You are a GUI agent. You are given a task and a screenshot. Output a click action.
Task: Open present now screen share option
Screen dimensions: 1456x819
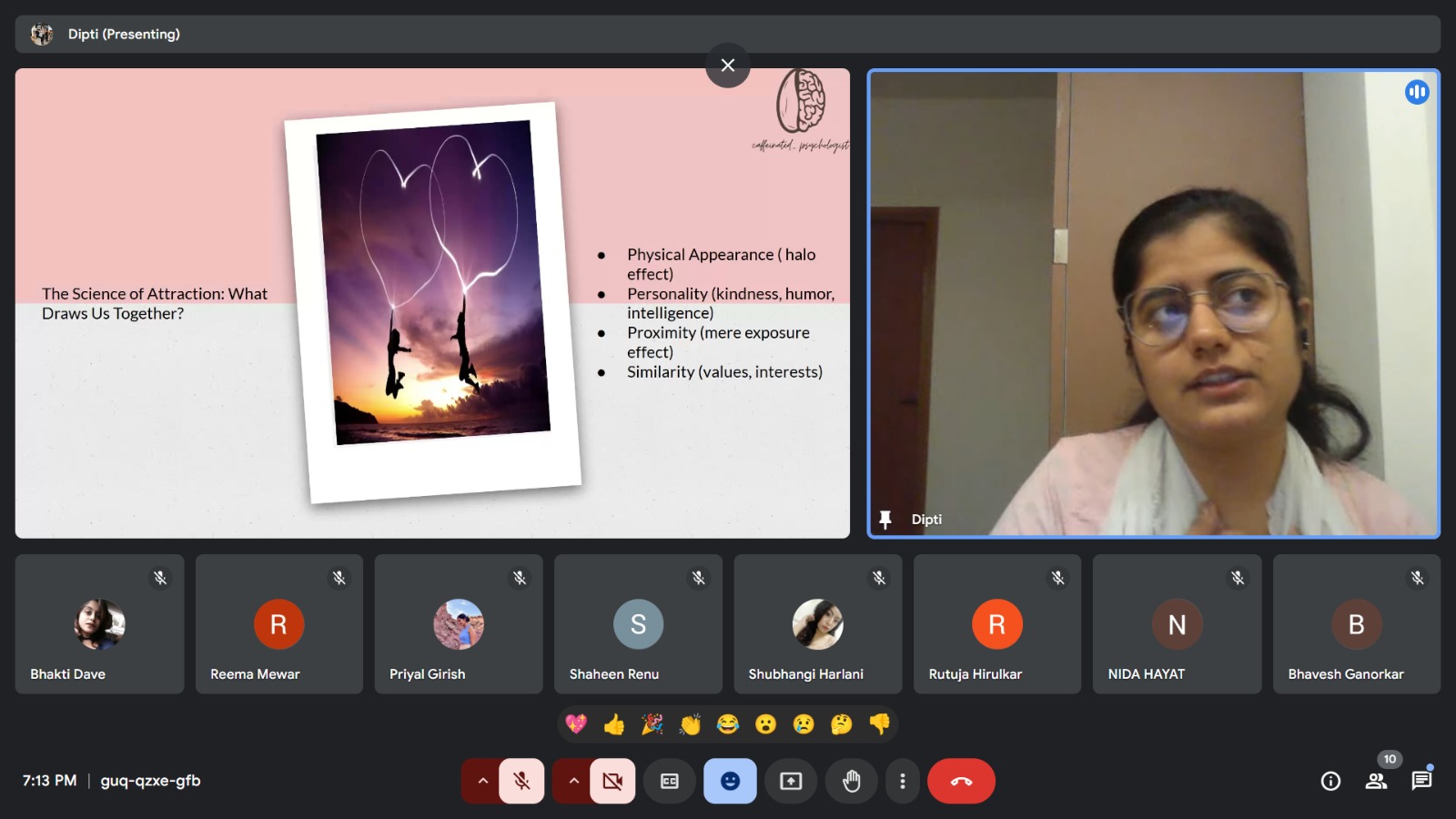click(x=791, y=781)
